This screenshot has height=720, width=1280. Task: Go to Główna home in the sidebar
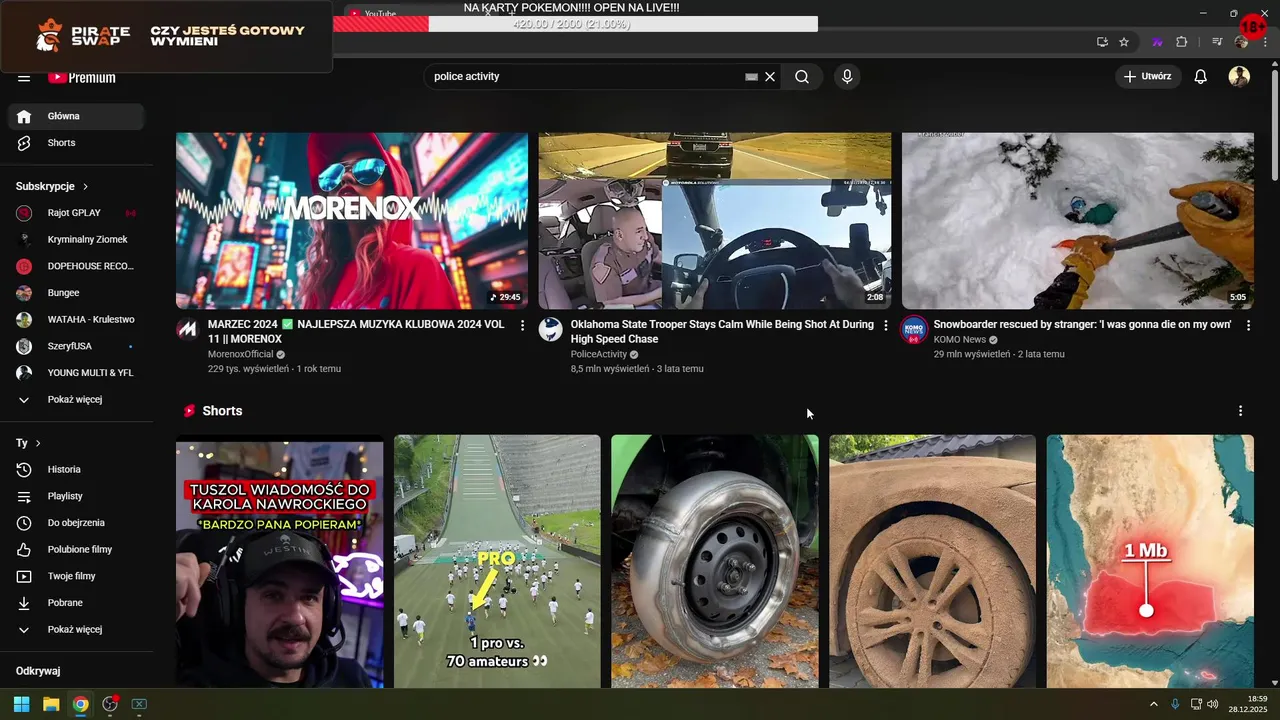76,116
